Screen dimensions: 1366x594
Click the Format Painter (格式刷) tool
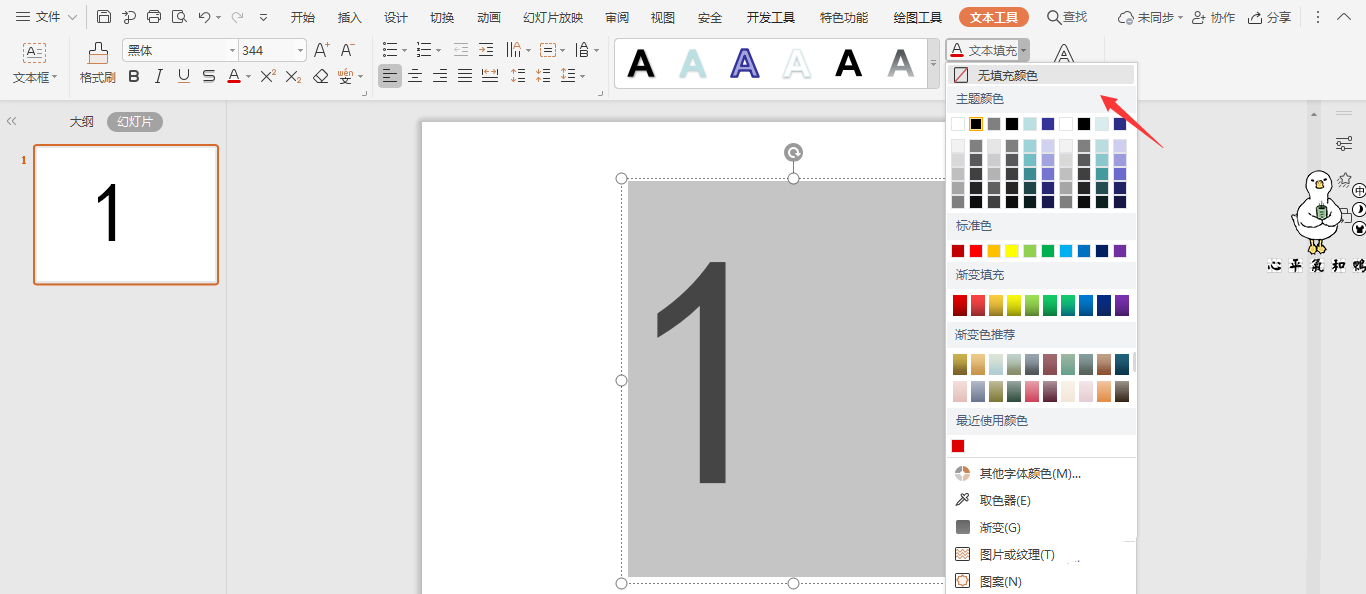pyautogui.click(x=98, y=63)
